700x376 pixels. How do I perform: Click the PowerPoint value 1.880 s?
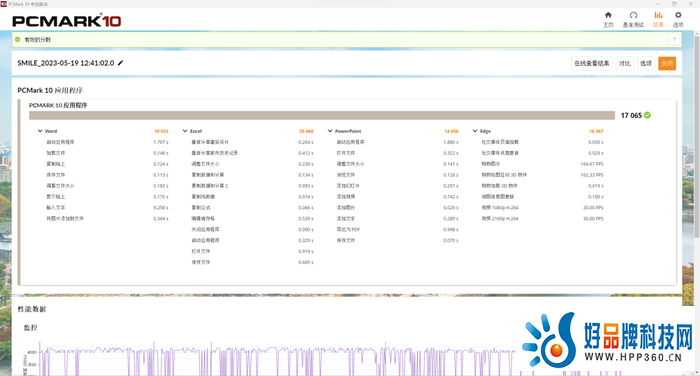451,142
